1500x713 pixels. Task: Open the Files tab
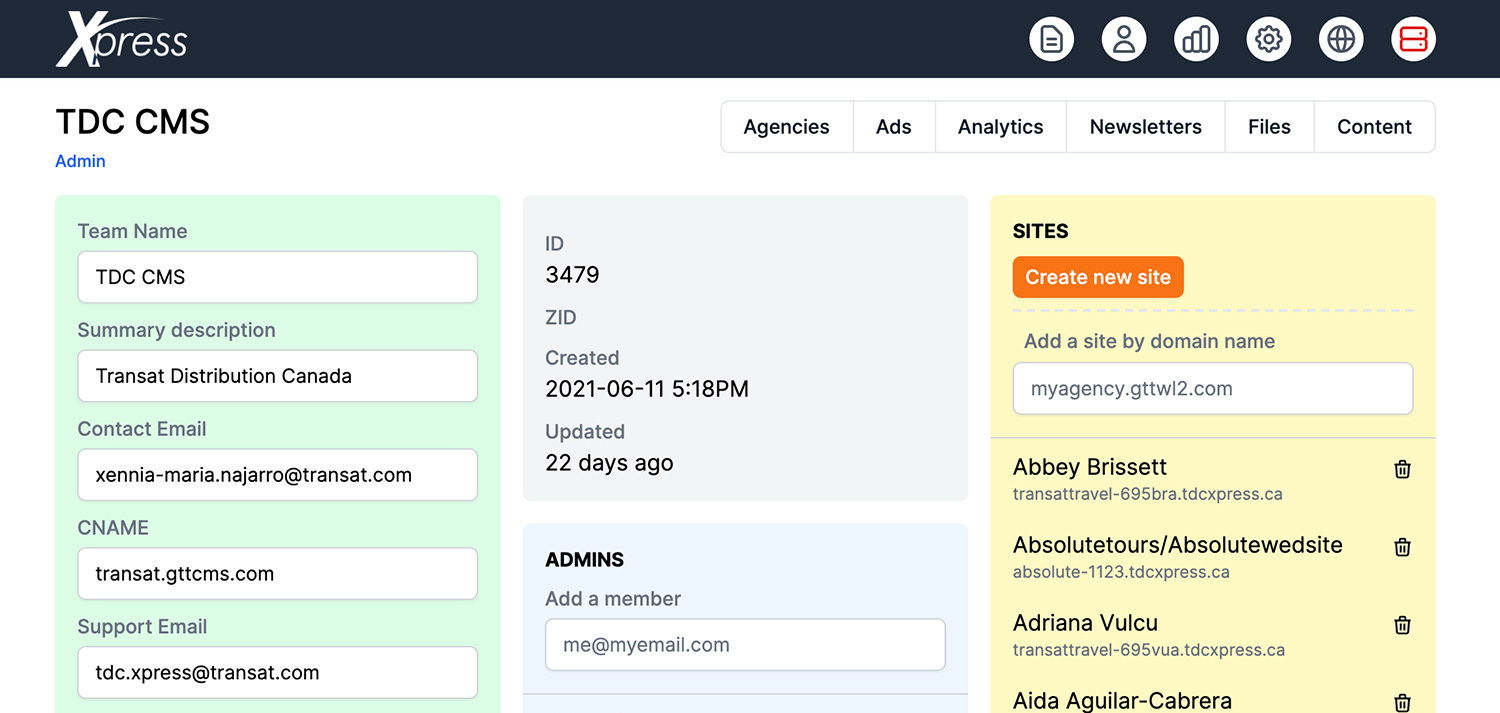[x=1269, y=127]
